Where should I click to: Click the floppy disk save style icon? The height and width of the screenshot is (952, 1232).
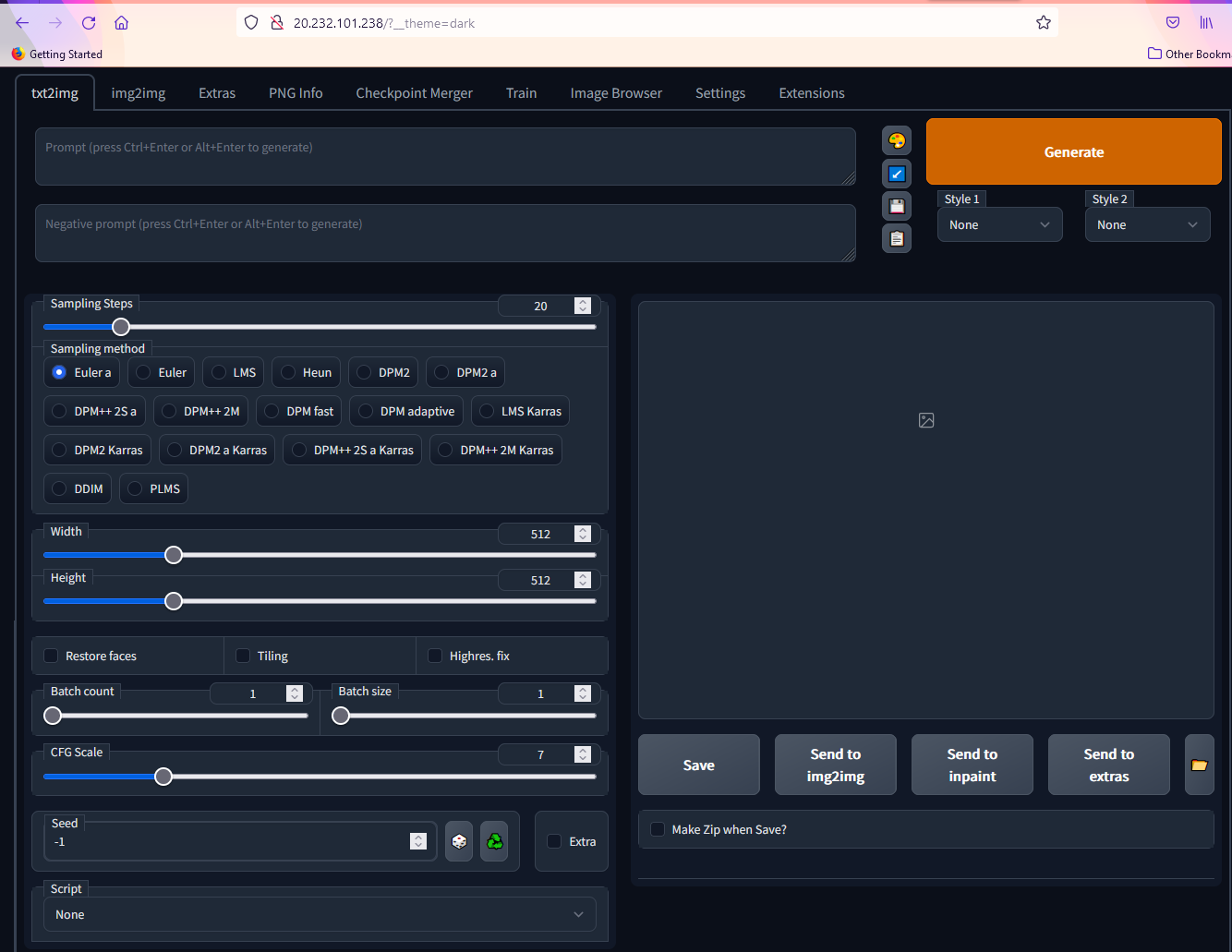point(897,206)
